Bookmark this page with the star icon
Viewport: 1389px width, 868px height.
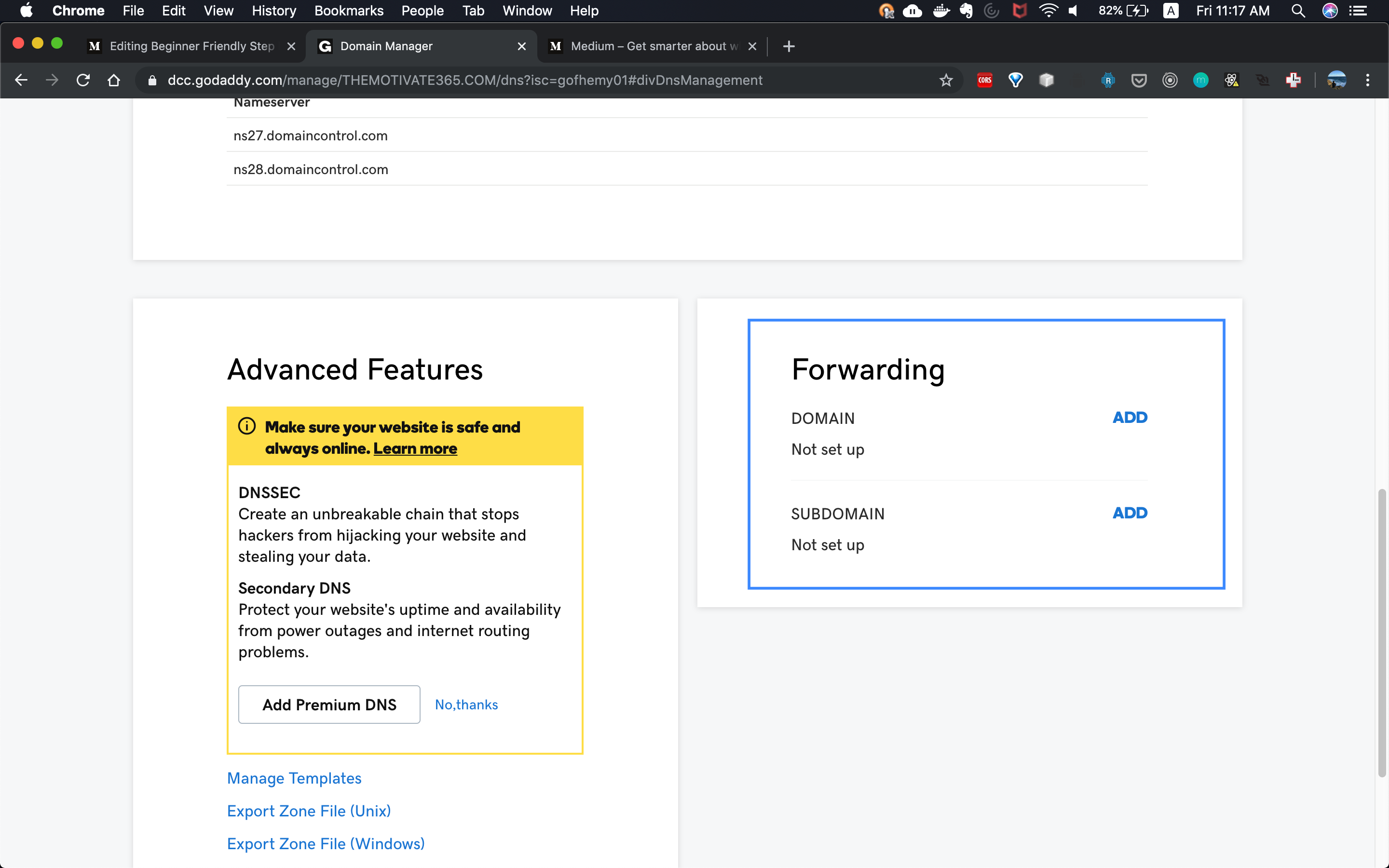946,81
